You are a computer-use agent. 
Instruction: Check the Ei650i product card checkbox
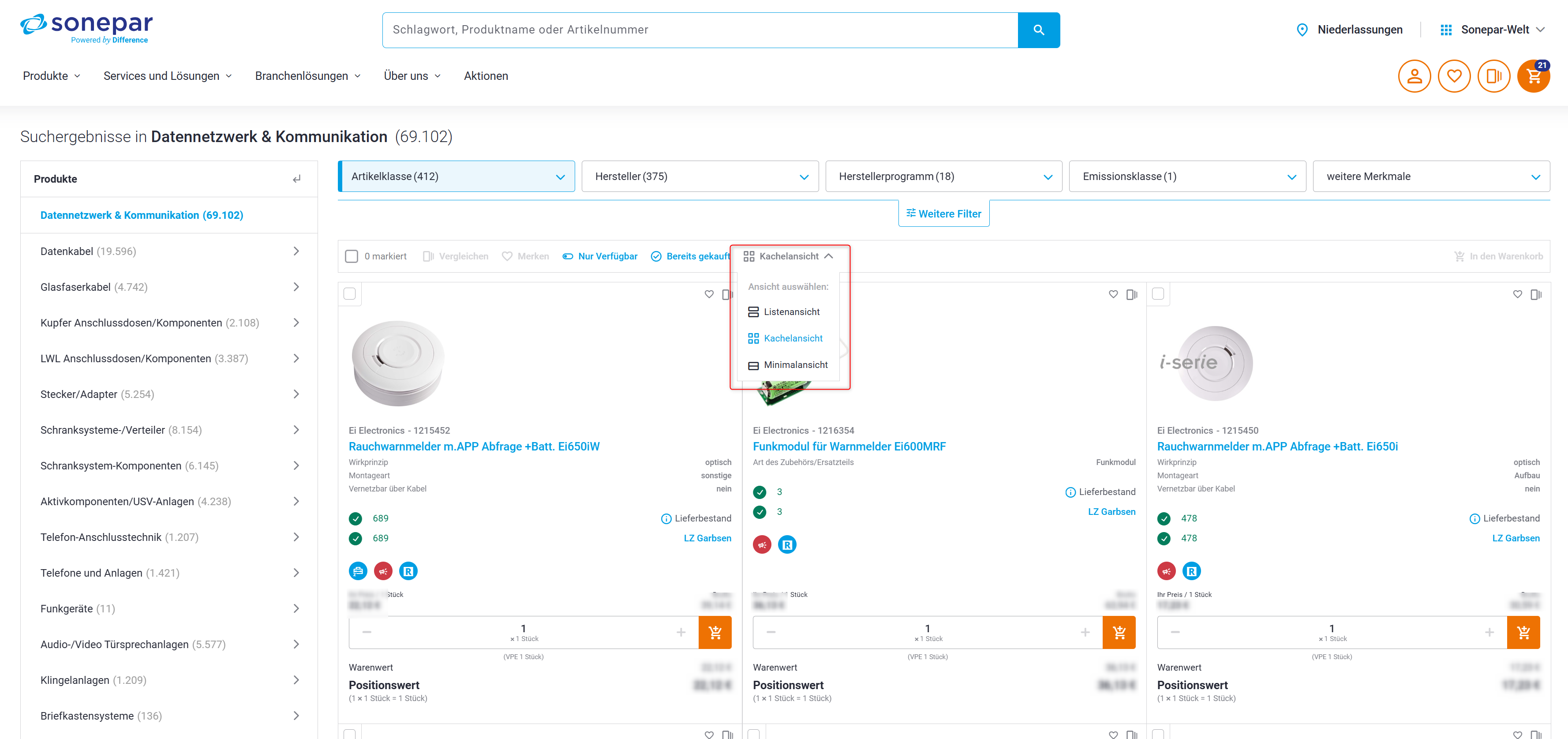(1158, 294)
